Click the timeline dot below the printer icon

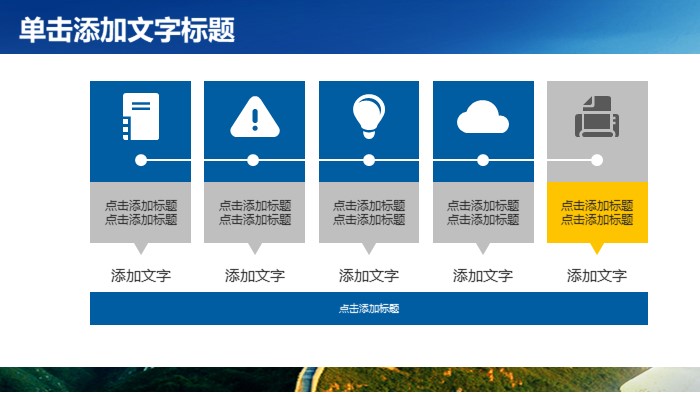(x=597, y=160)
